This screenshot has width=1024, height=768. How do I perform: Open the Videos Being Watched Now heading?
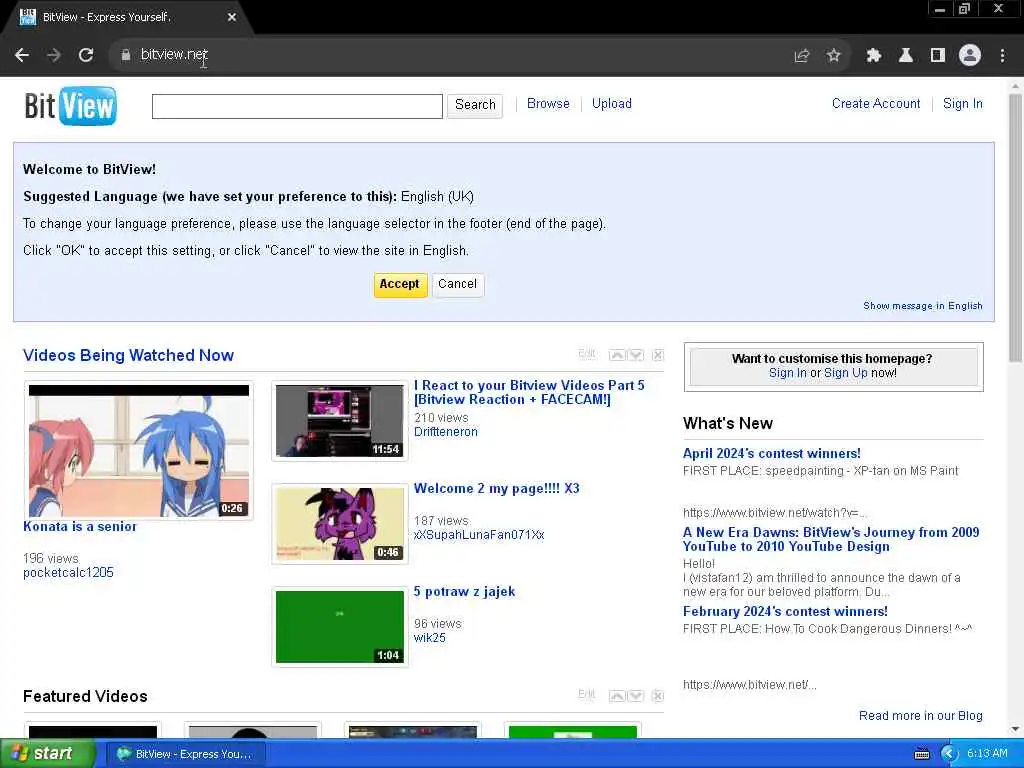tap(128, 355)
